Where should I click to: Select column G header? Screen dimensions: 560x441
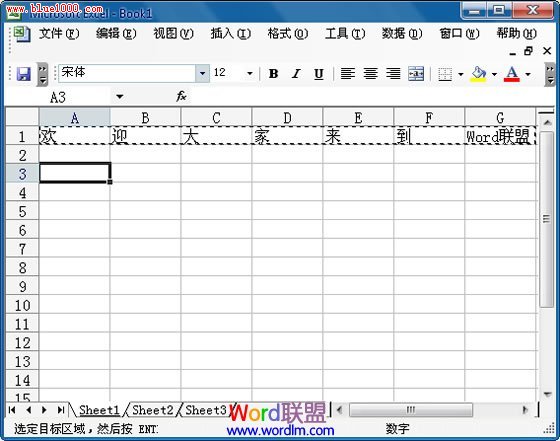500,117
